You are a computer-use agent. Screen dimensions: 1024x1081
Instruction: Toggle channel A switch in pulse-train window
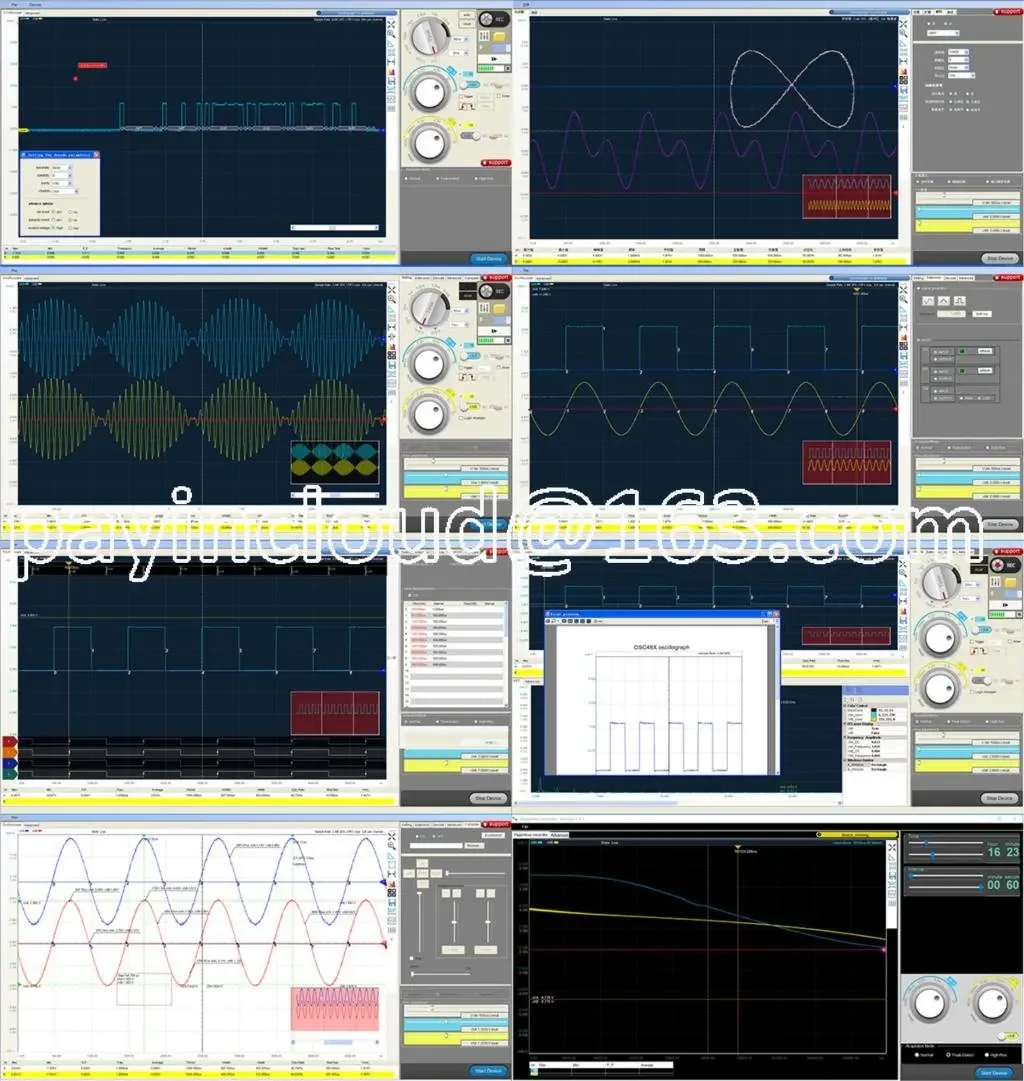470,84
